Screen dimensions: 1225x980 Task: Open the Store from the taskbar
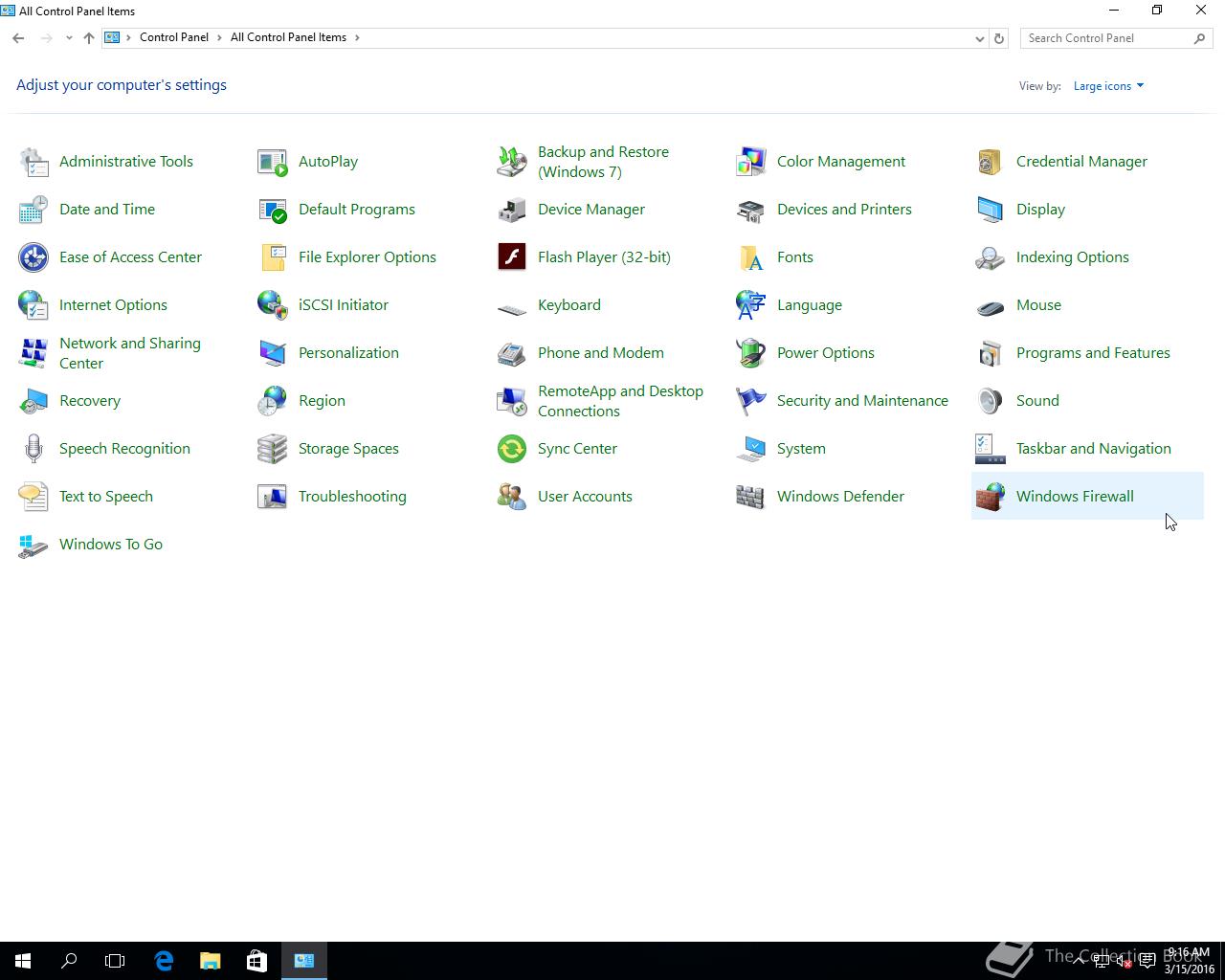[256, 961]
